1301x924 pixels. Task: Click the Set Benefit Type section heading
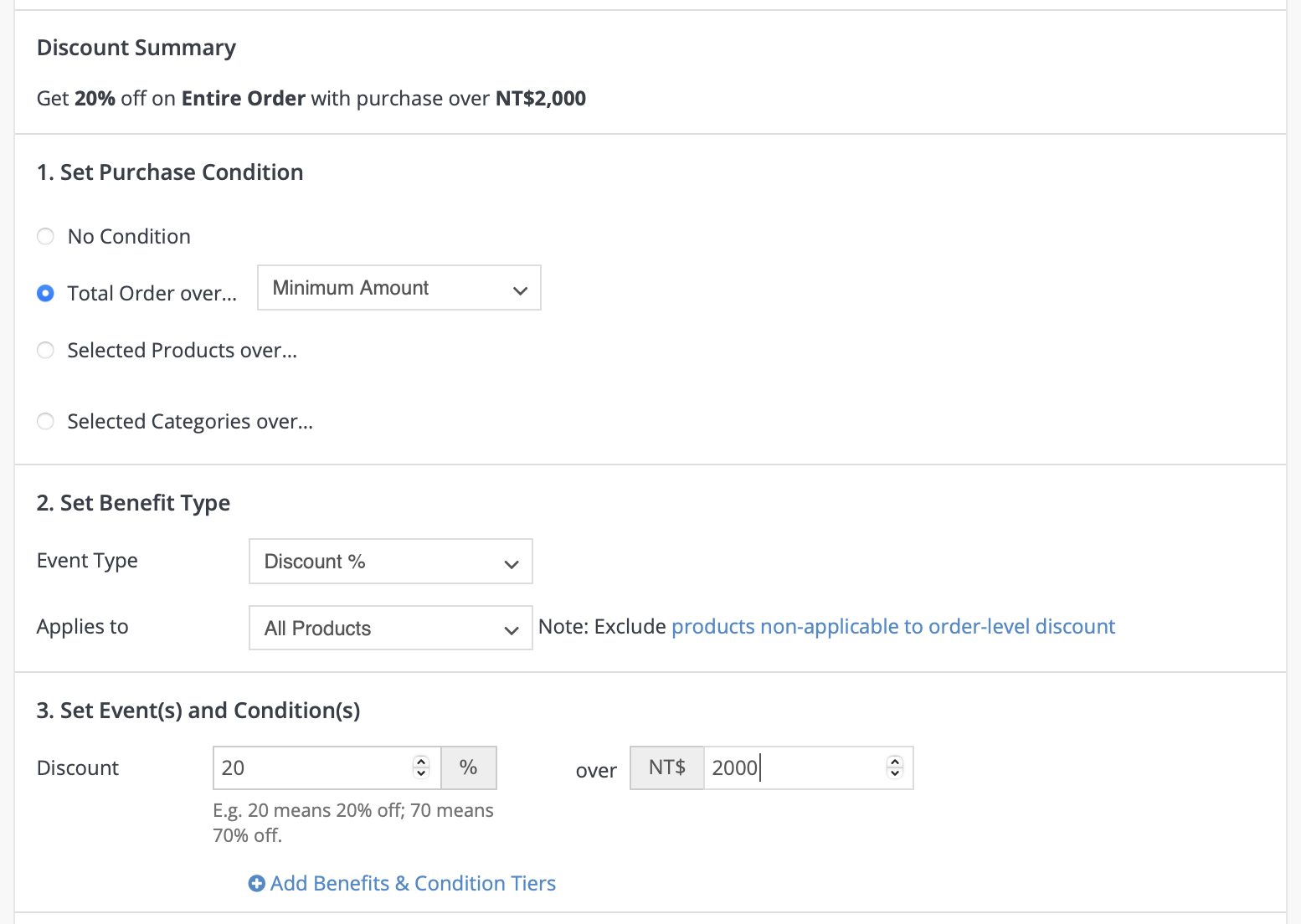pos(133,503)
